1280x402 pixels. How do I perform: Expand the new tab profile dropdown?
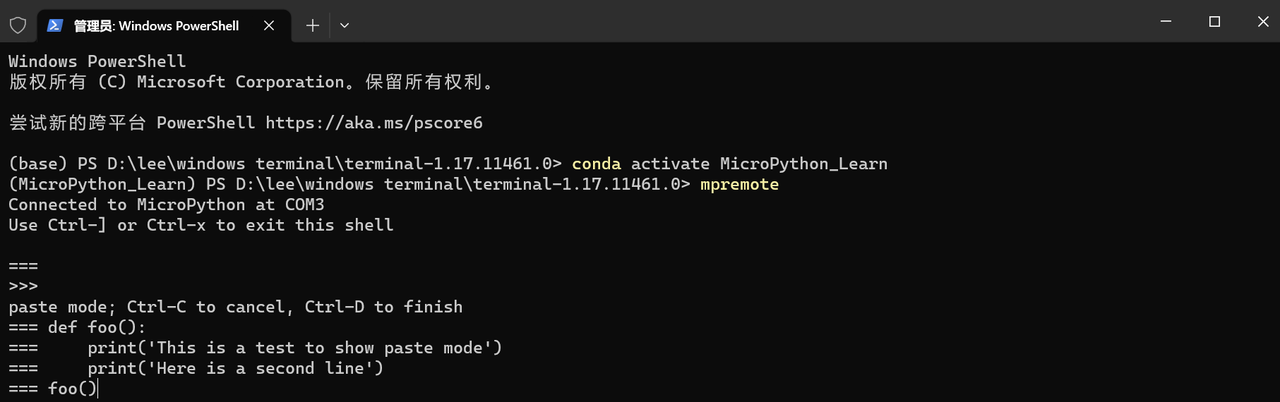coord(344,25)
